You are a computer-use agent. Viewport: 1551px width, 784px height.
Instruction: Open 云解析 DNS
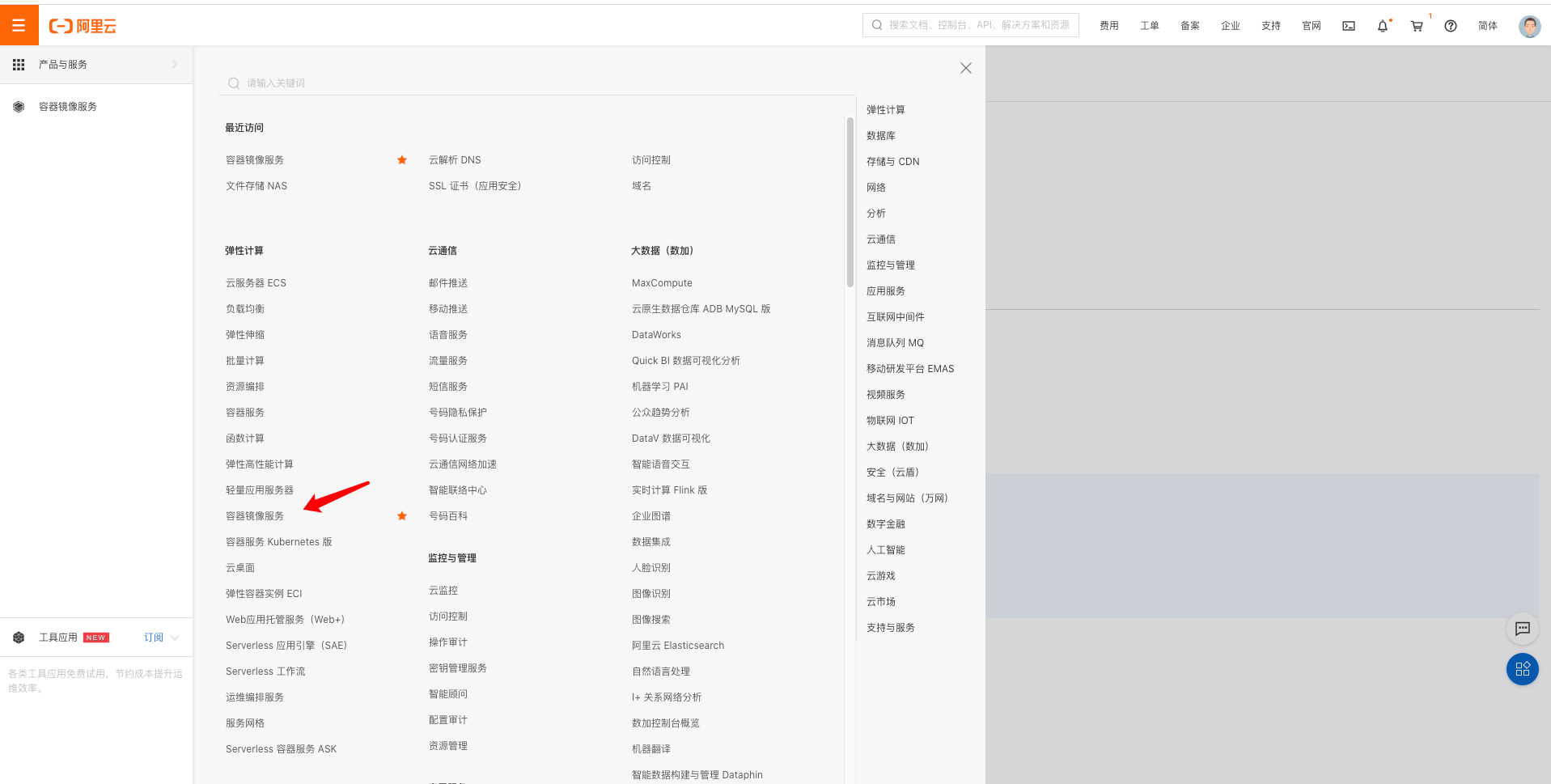click(x=455, y=160)
